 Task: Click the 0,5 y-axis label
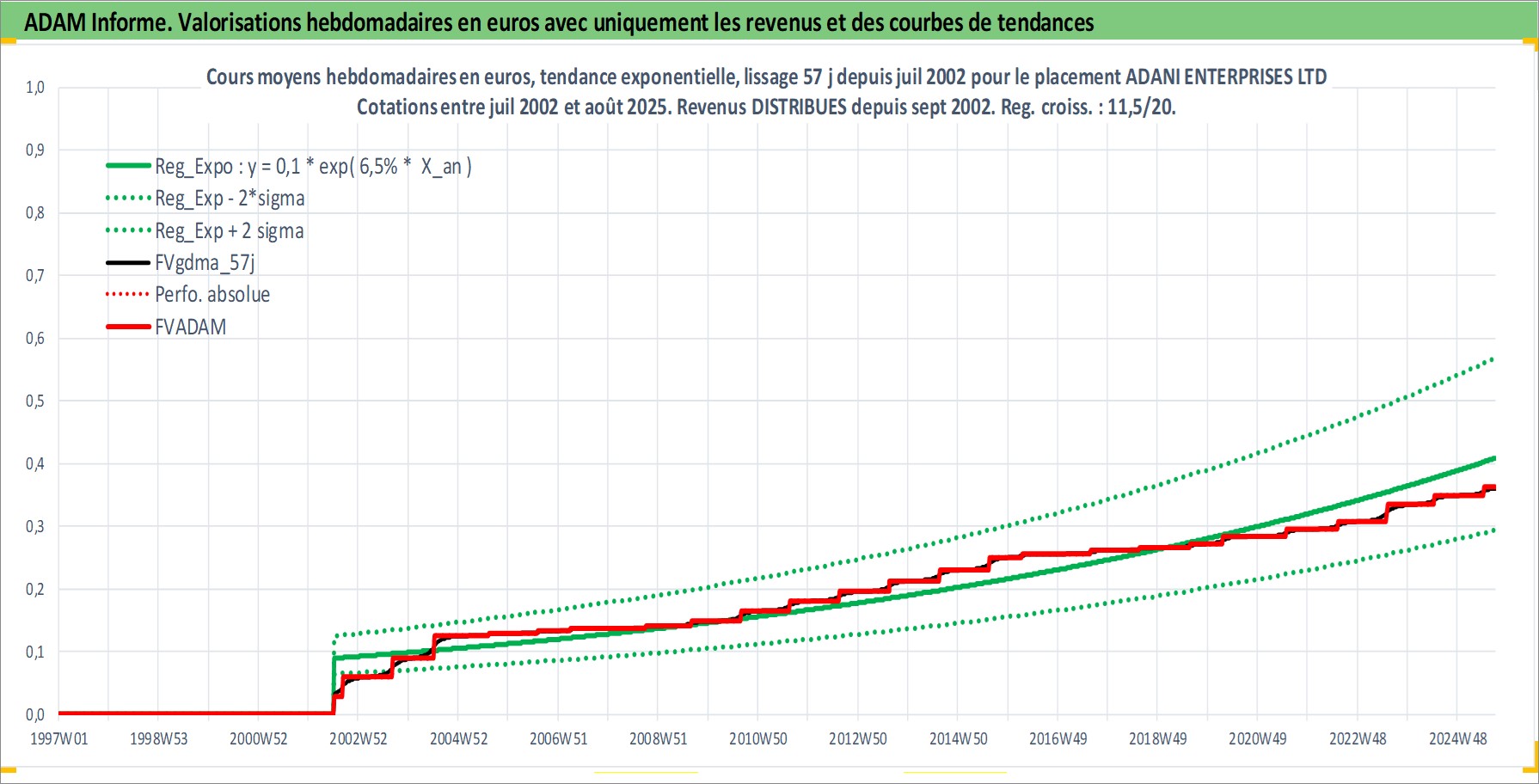point(35,401)
